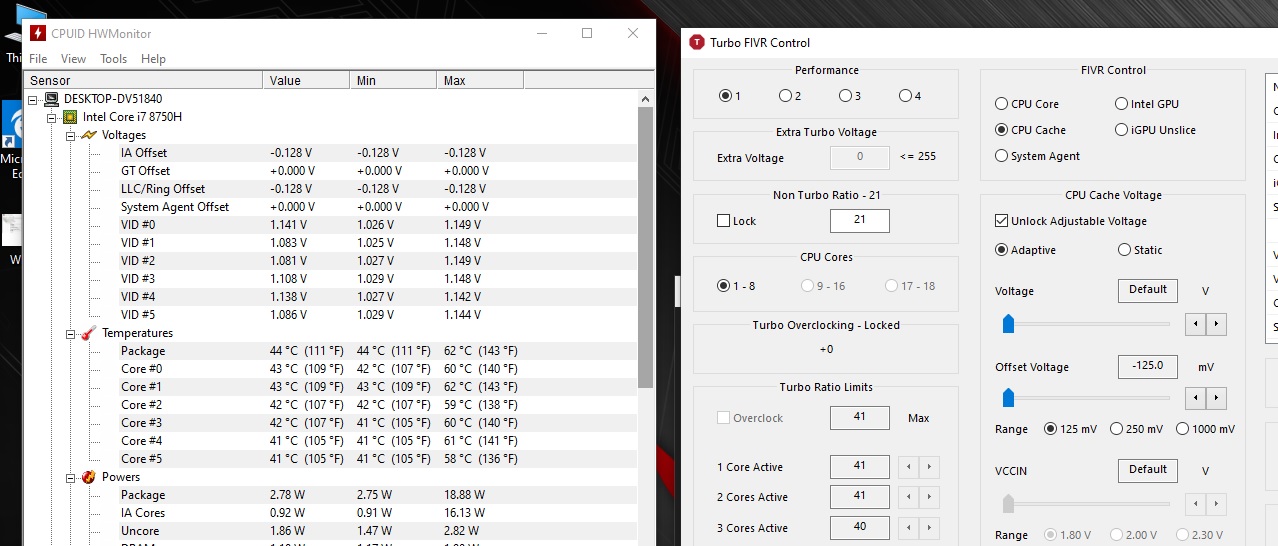The image size is (1278, 546).
Task: Collapse the Voltages tree section
Action: coord(70,135)
